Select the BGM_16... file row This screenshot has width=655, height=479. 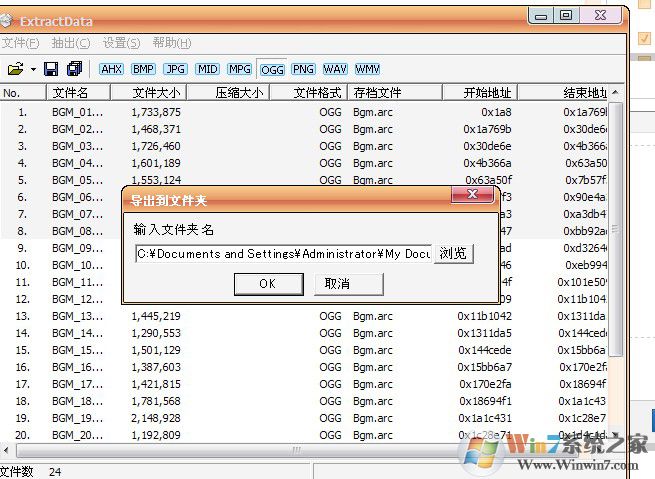[x=303, y=367]
